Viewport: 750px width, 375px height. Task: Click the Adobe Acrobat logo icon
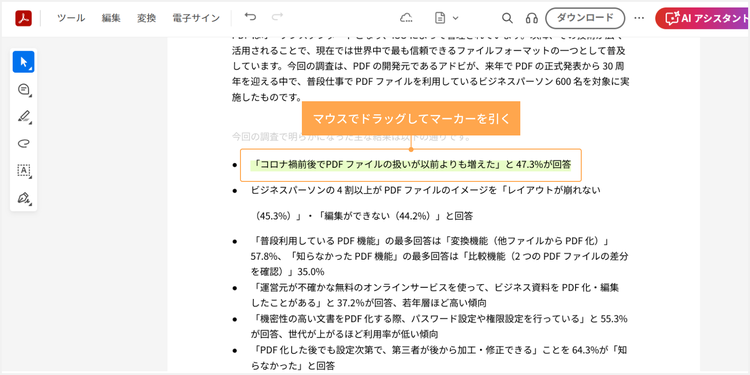[23, 18]
